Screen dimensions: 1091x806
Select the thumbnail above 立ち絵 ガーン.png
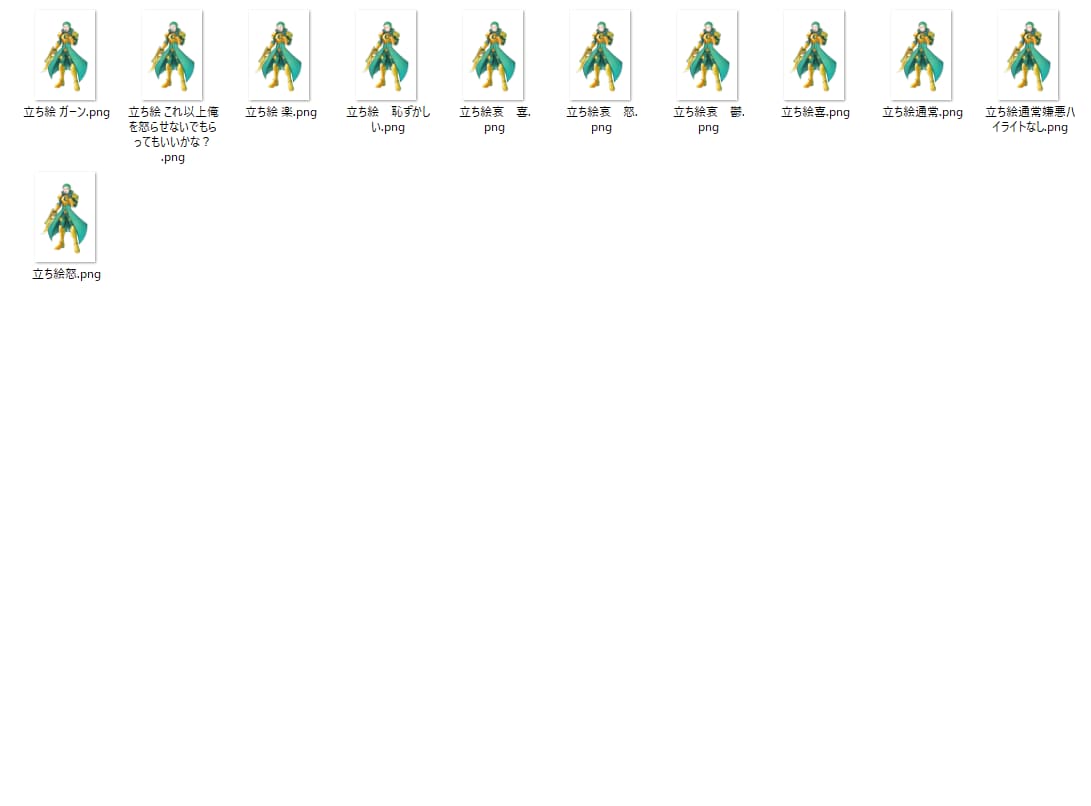point(65,55)
